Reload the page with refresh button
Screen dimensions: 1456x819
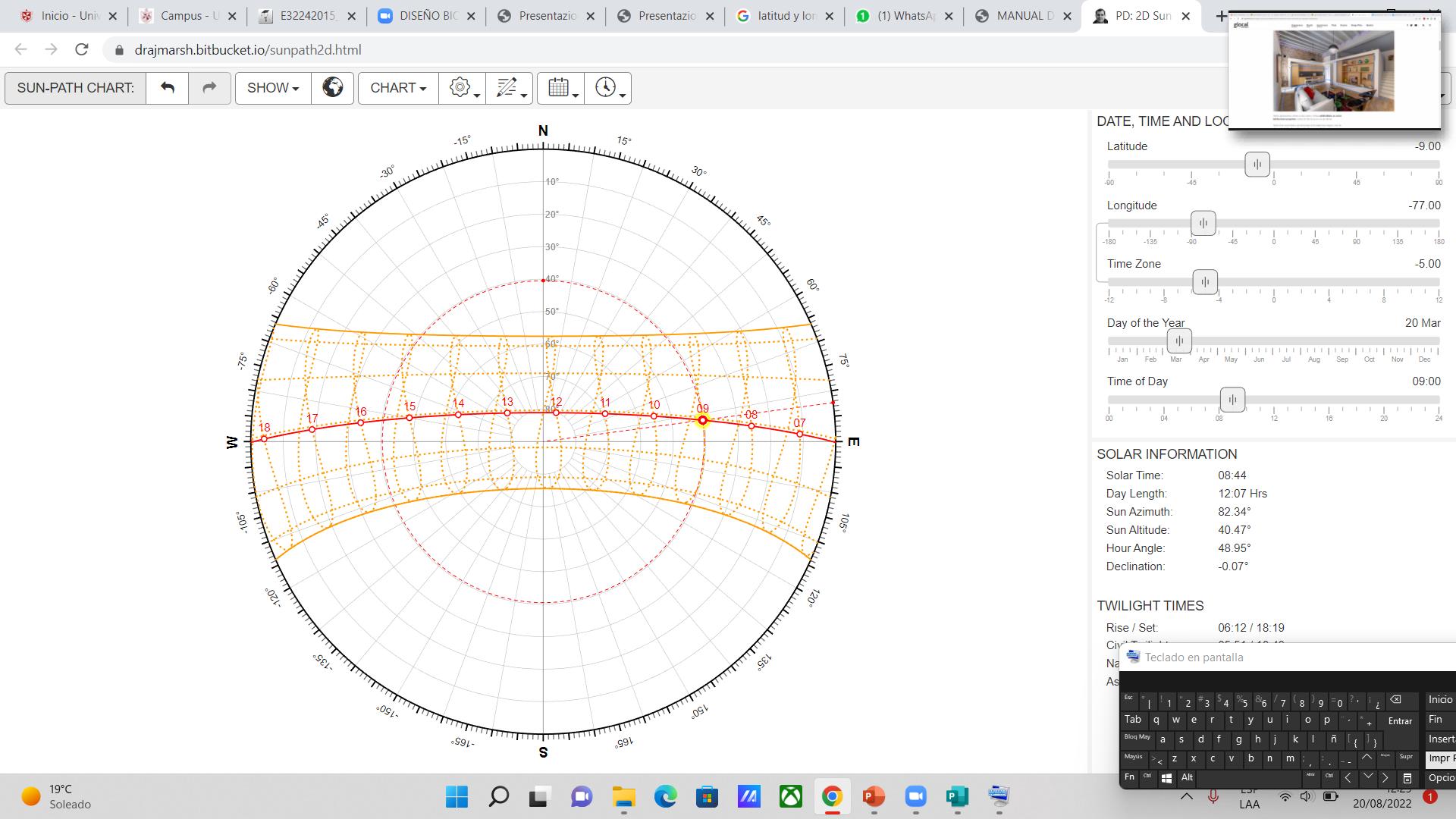[x=82, y=49]
